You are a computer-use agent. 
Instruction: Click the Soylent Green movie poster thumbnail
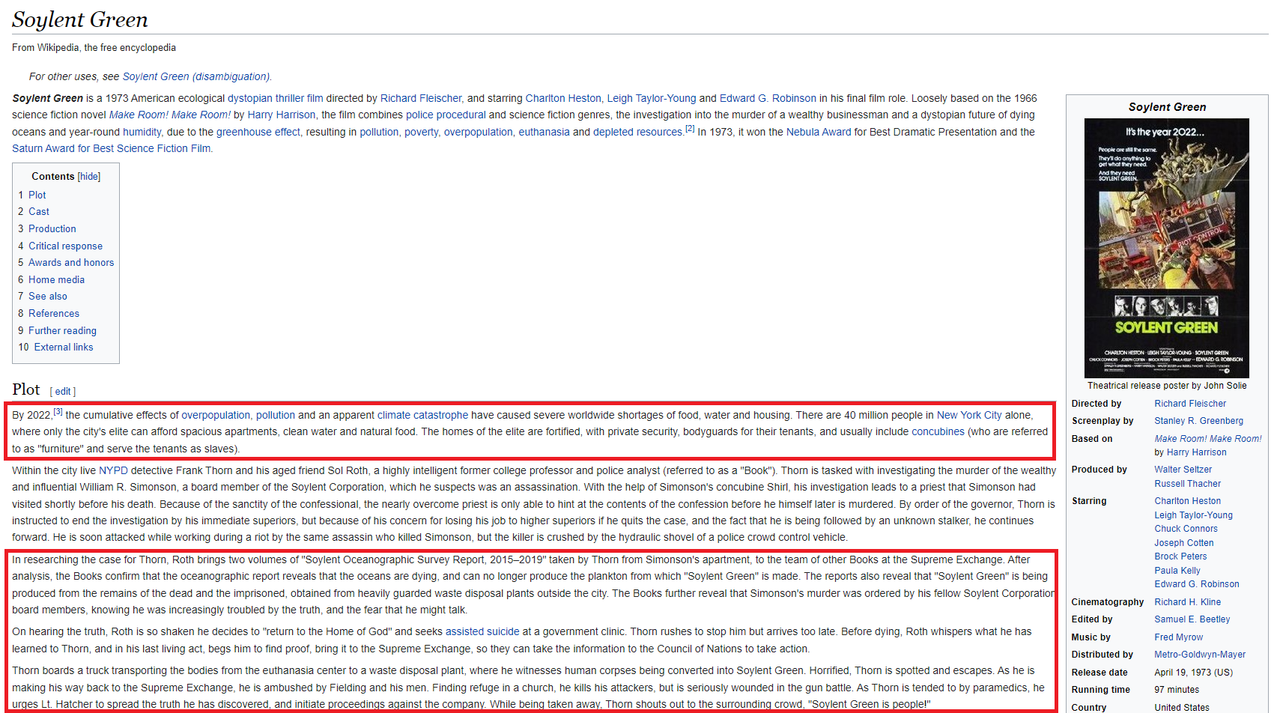tap(1166, 247)
